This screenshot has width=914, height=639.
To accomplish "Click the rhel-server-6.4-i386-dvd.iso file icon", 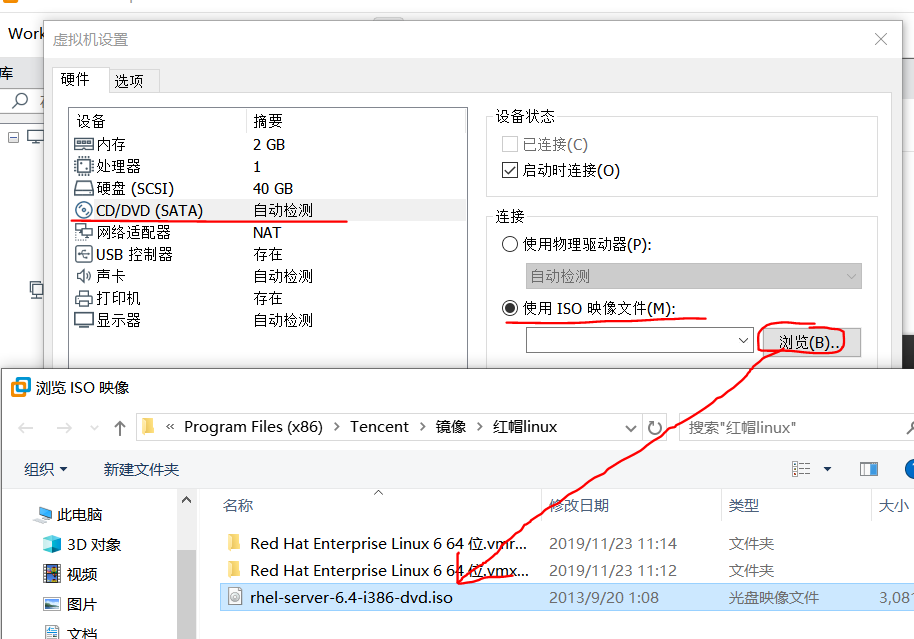I will (x=235, y=597).
